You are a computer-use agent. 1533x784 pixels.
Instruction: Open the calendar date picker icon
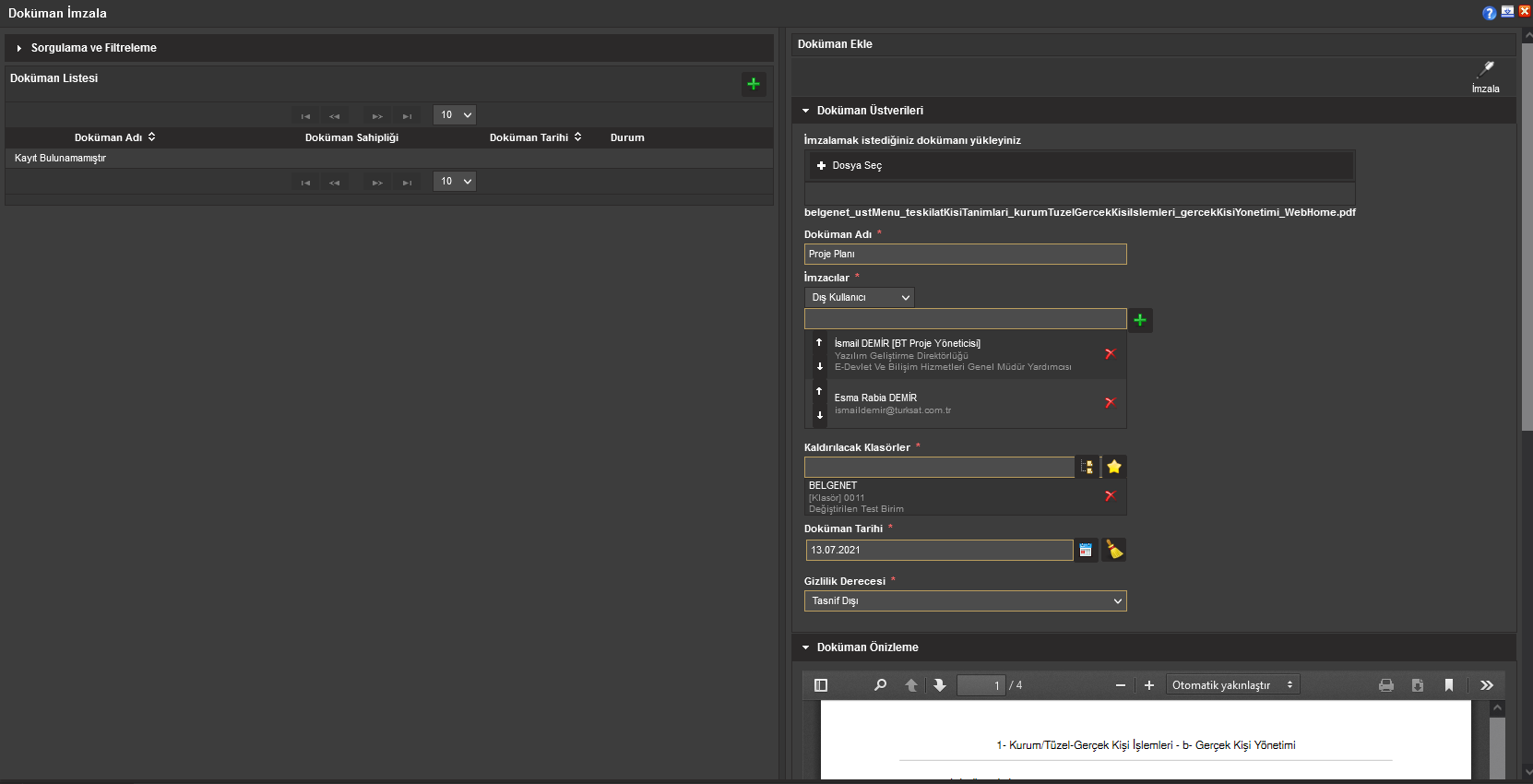coord(1086,551)
